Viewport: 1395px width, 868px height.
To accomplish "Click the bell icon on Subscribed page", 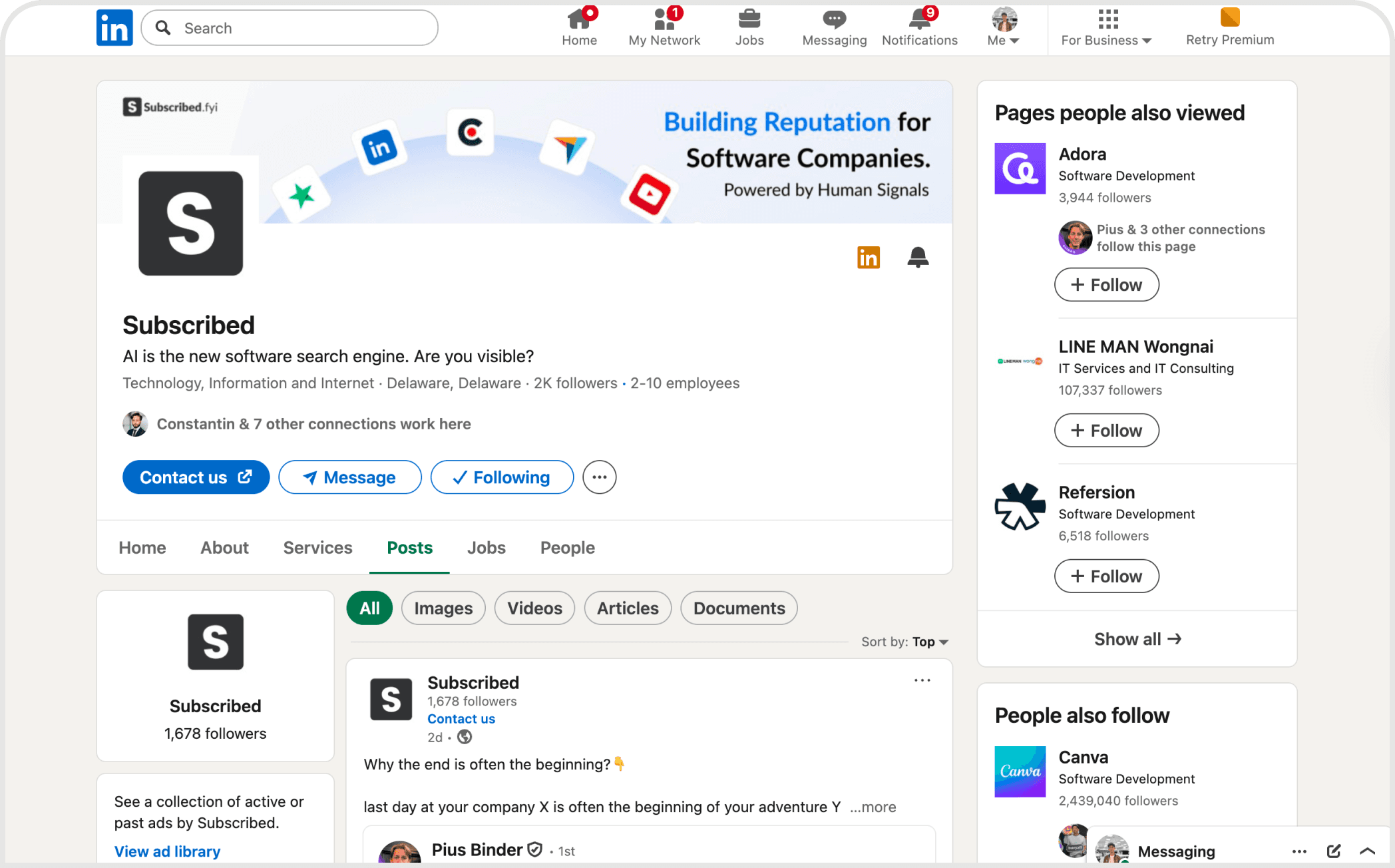I will pos(918,257).
